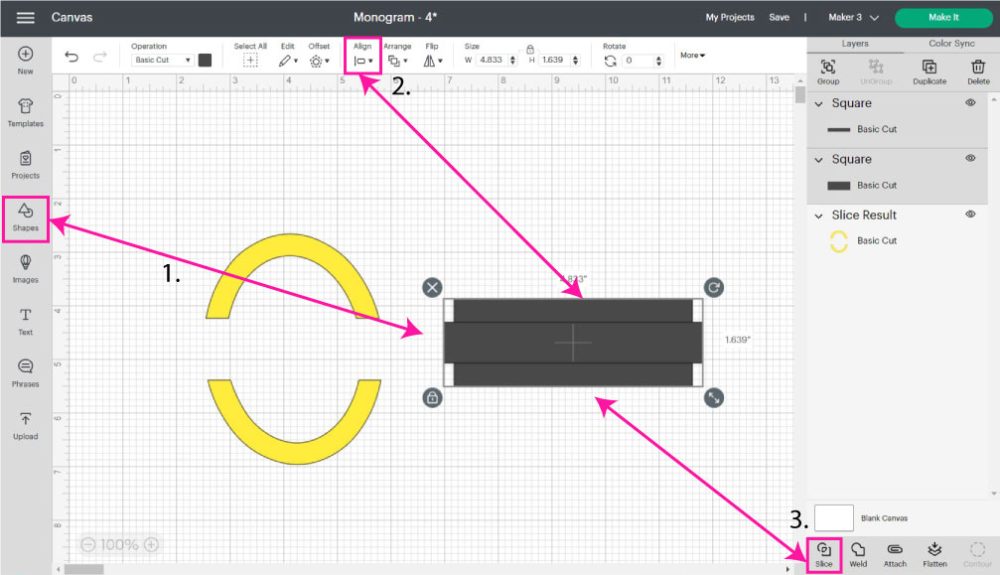
Task: Click the Flatten icon
Action: click(934, 552)
